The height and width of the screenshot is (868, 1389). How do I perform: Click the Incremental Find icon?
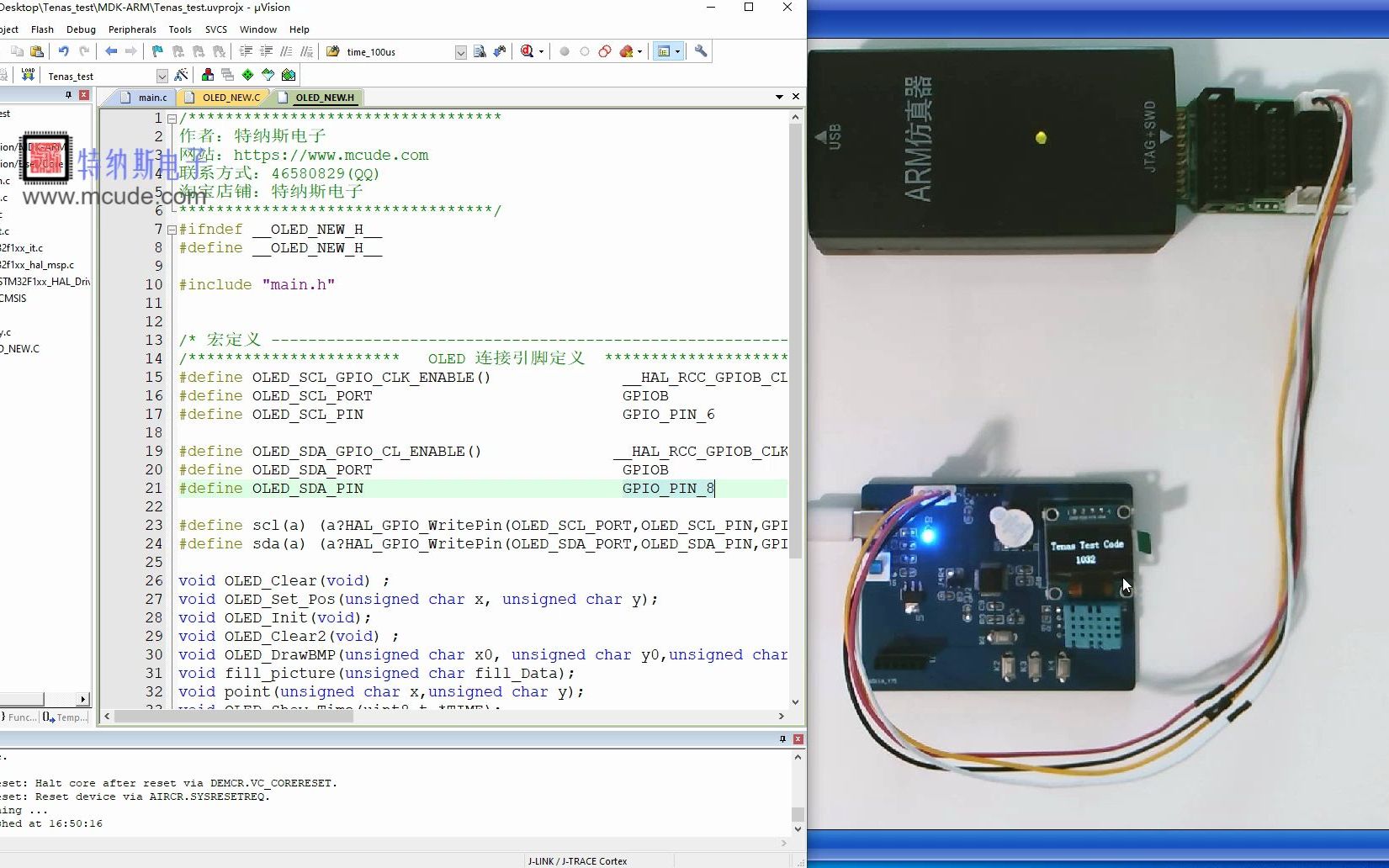(500, 51)
